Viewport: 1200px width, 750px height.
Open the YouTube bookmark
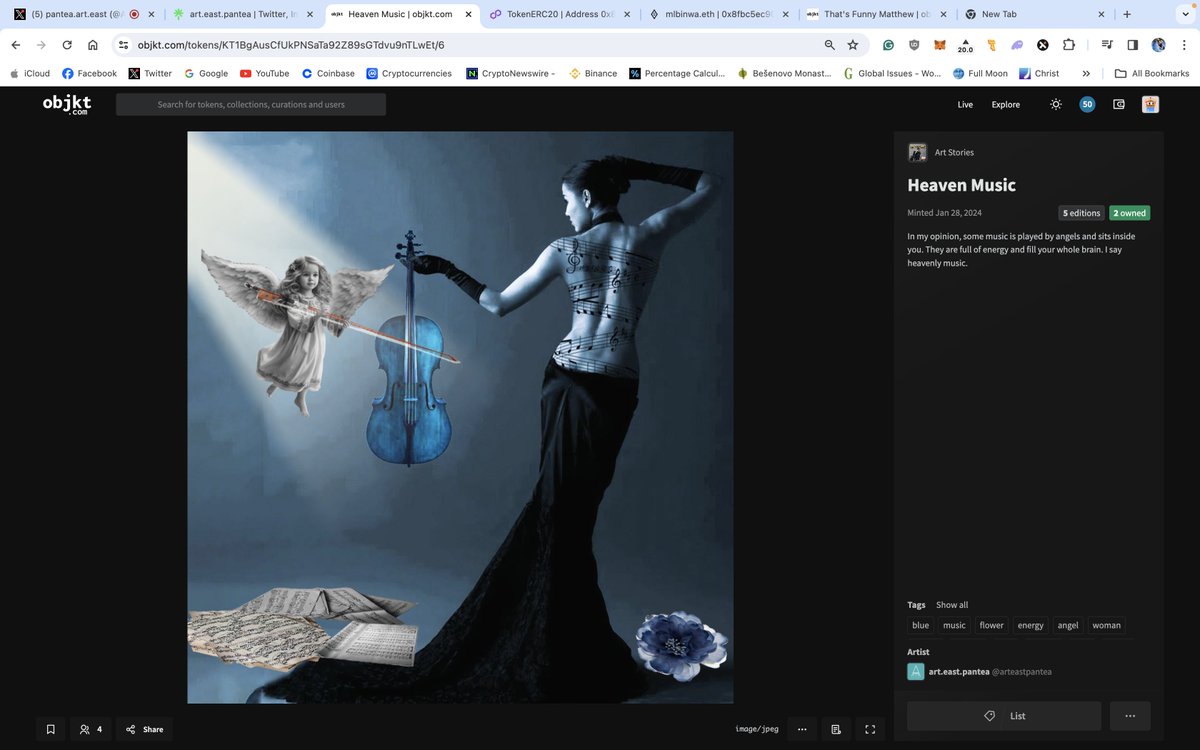(x=264, y=73)
